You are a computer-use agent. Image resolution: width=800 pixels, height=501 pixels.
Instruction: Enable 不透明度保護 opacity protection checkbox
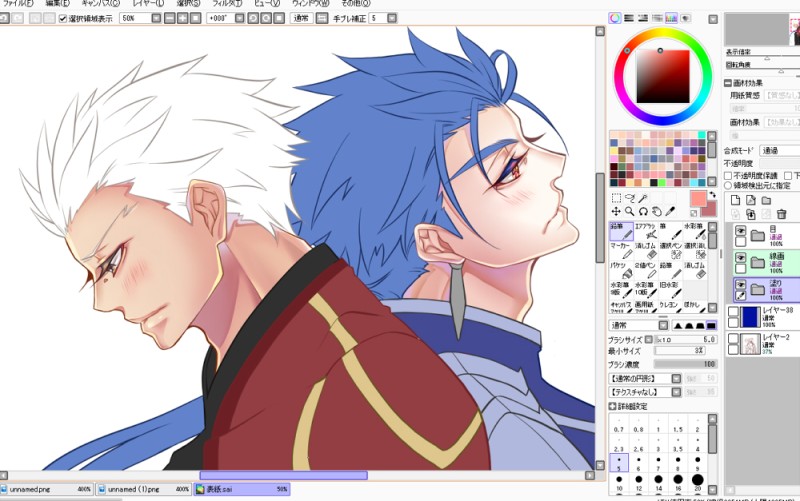click(729, 176)
